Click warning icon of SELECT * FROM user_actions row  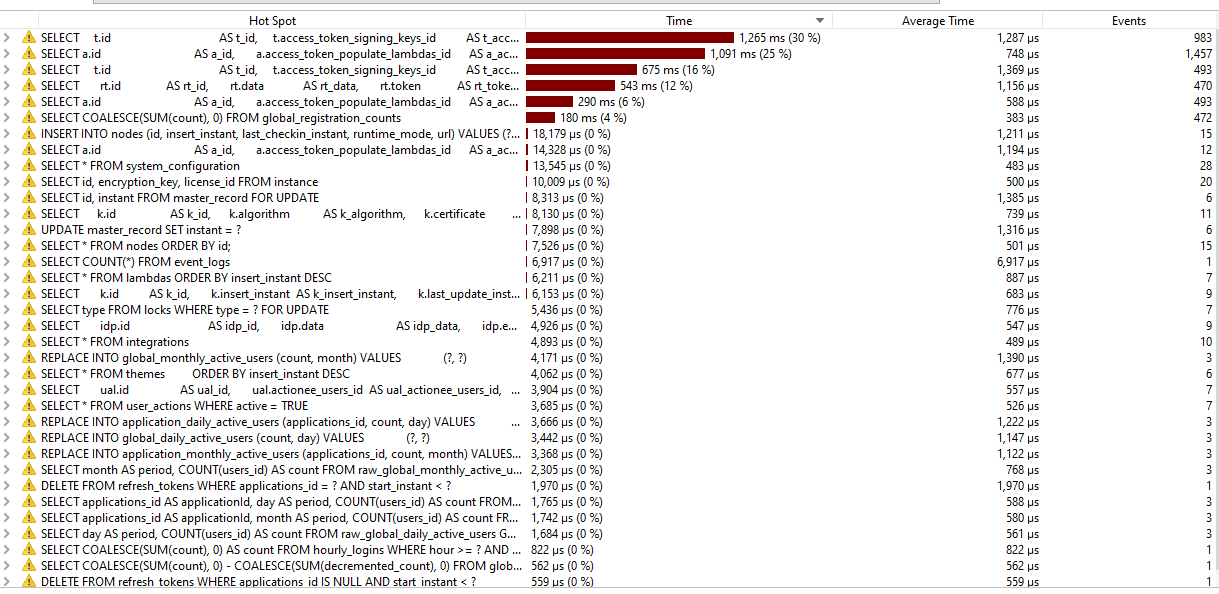pyautogui.click(x=29, y=406)
